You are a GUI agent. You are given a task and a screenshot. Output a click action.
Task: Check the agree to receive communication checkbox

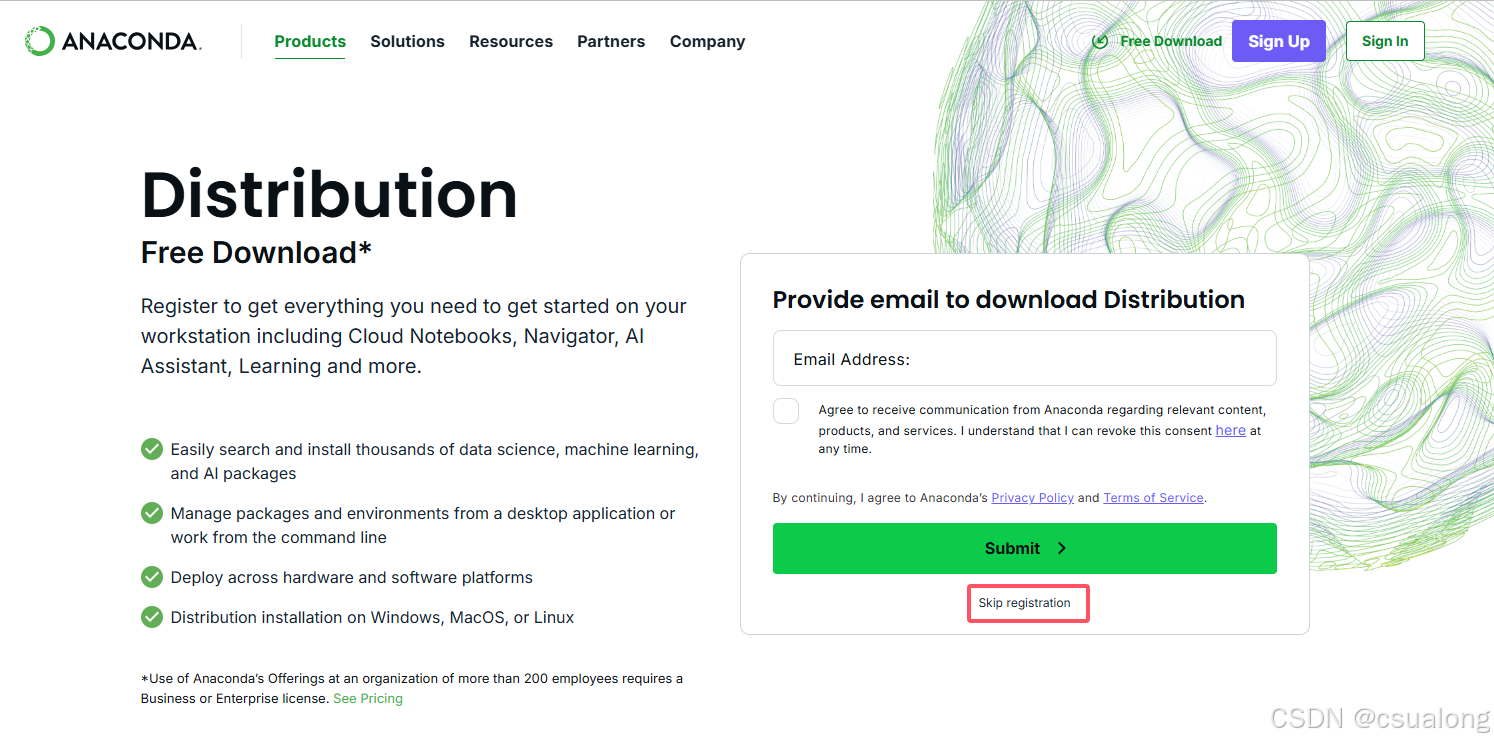786,411
